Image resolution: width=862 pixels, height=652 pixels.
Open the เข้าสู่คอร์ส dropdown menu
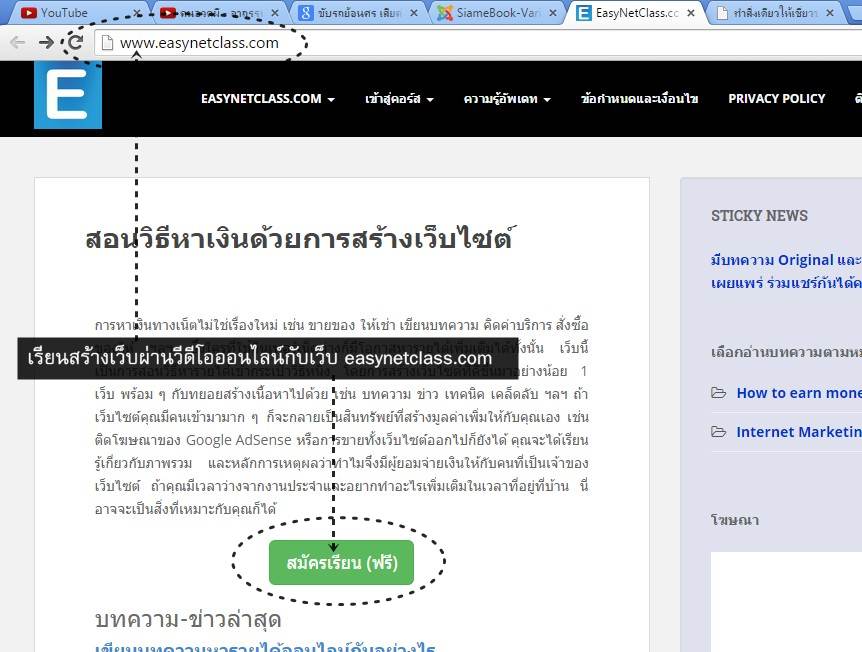[x=399, y=99]
